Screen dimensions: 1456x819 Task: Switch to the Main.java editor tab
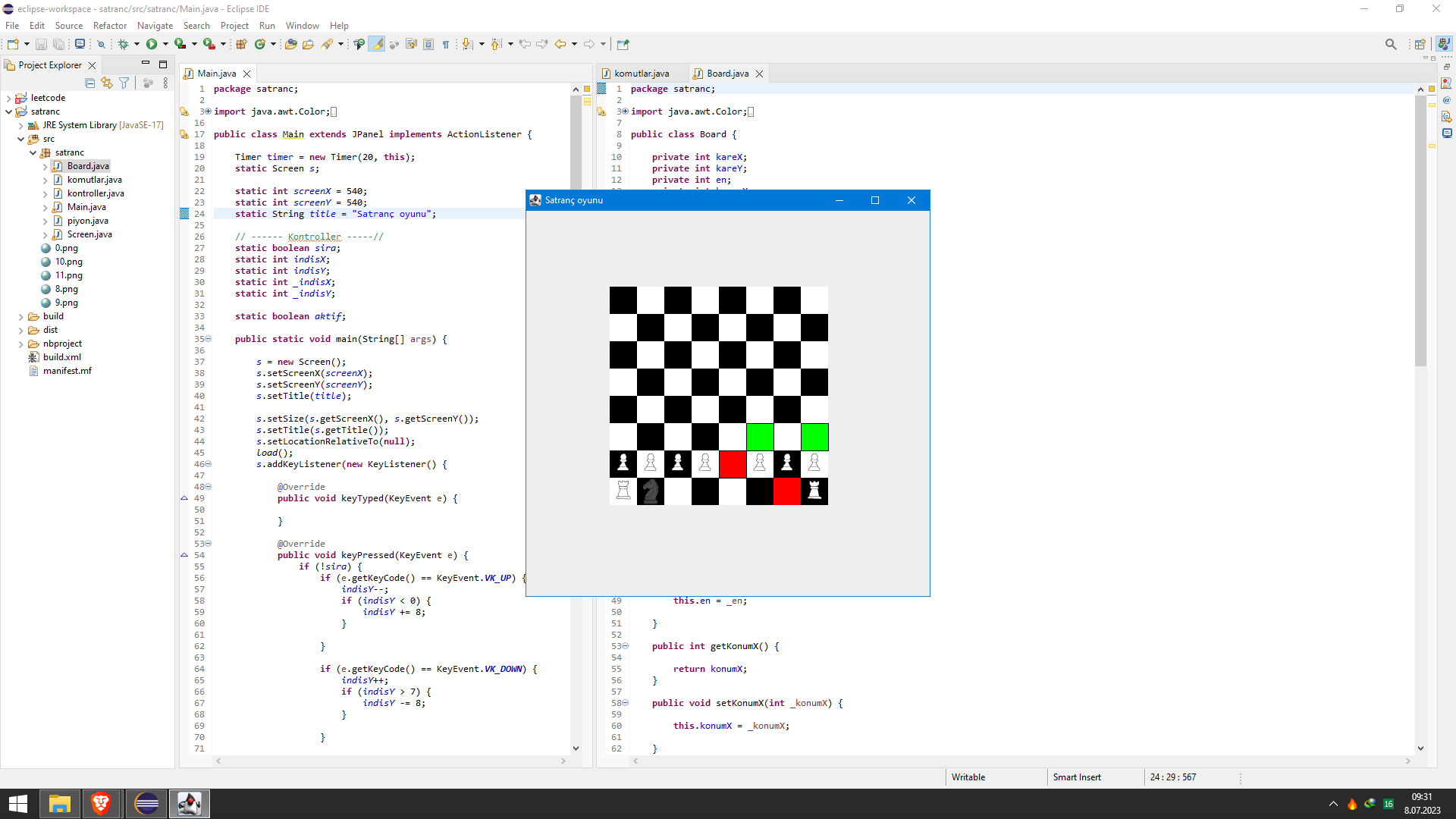pos(216,74)
